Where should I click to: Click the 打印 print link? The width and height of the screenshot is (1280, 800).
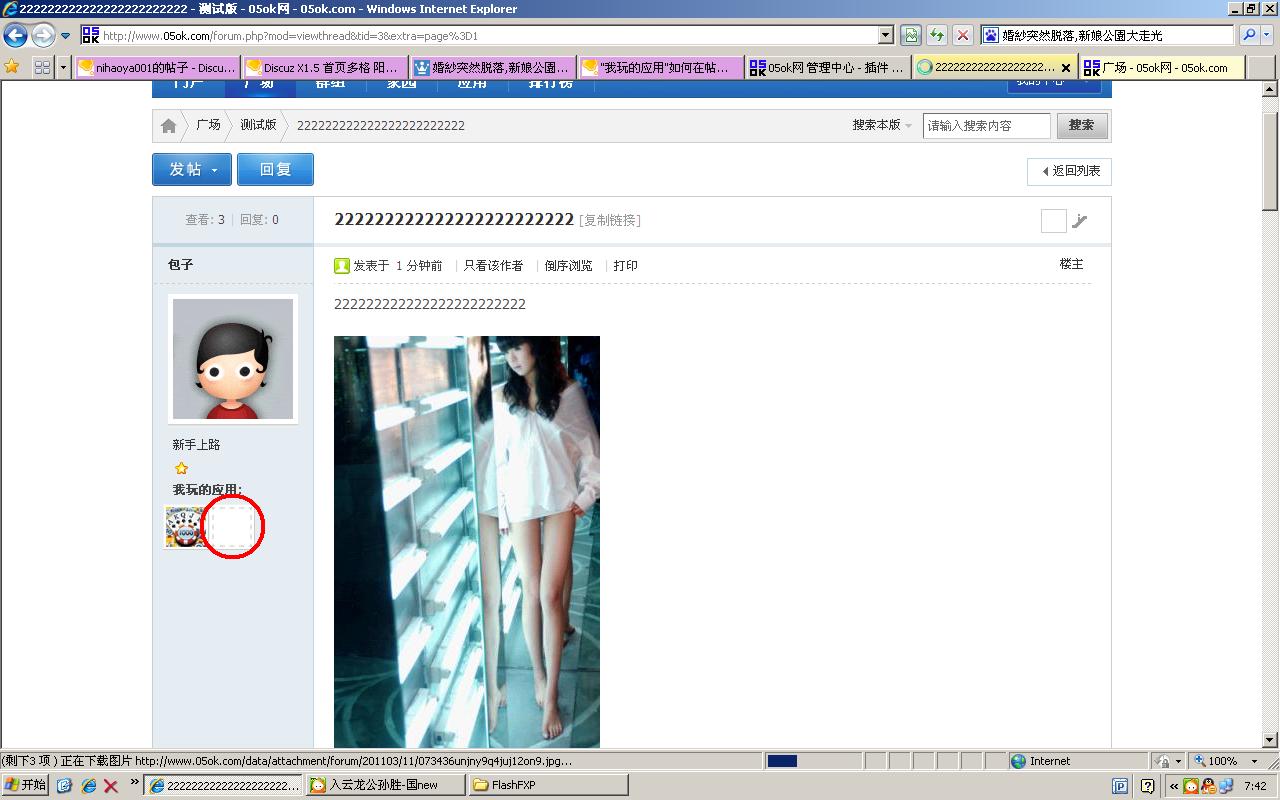click(x=625, y=266)
